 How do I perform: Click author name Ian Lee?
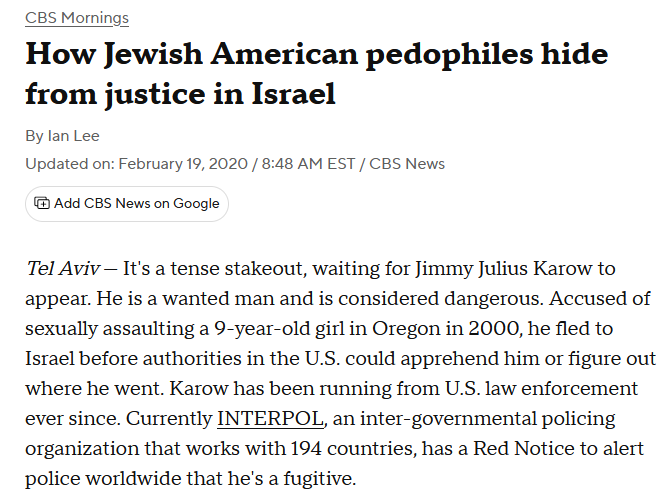coord(74,136)
